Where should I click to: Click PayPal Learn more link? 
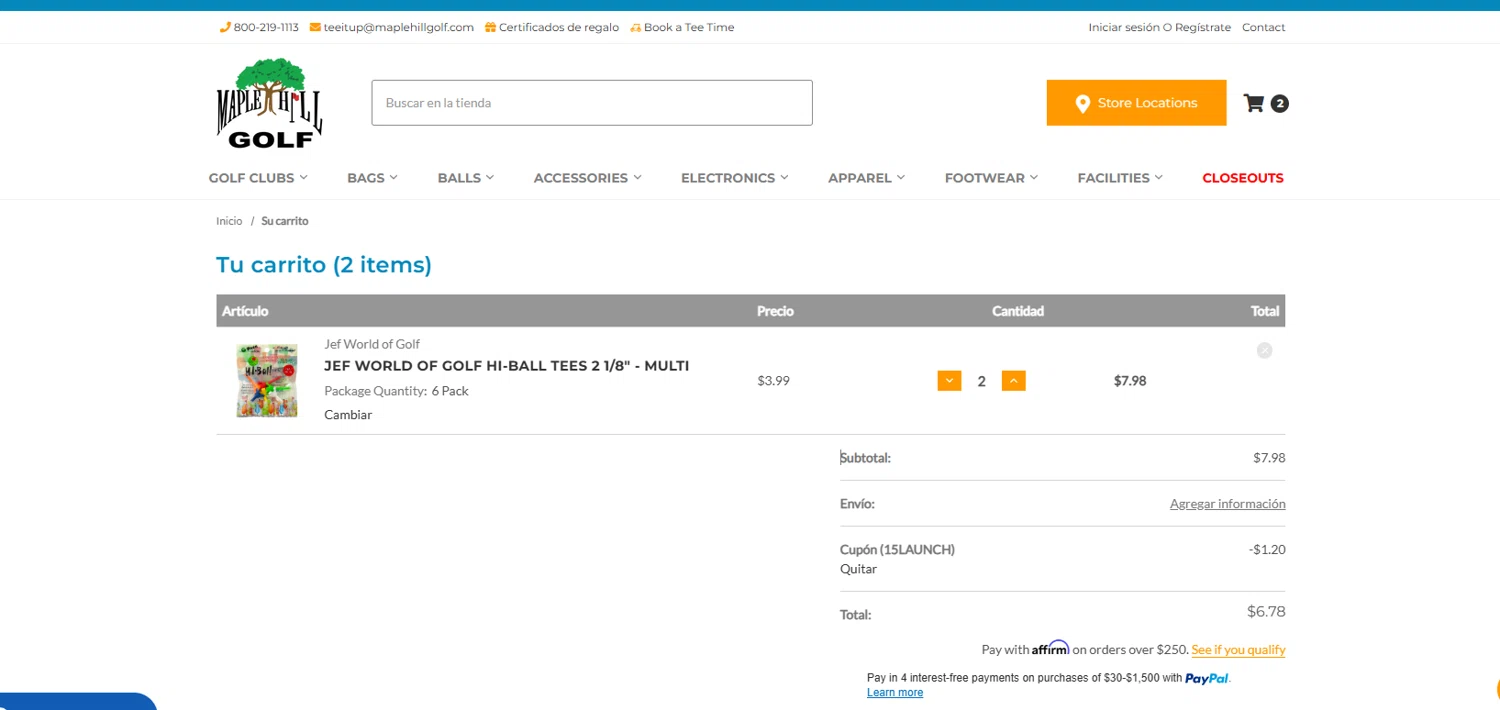click(x=895, y=693)
